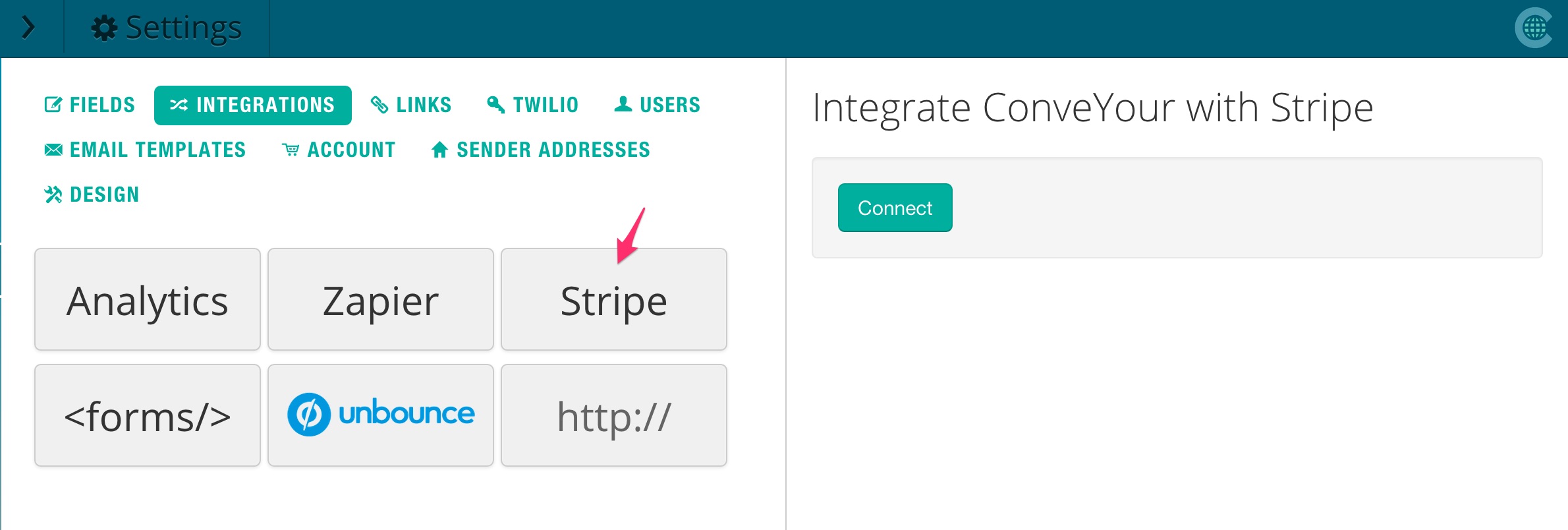The height and width of the screenshot is (530, 1568).
Task: Click the Account shopping cart icon
Action: [291, 150]
